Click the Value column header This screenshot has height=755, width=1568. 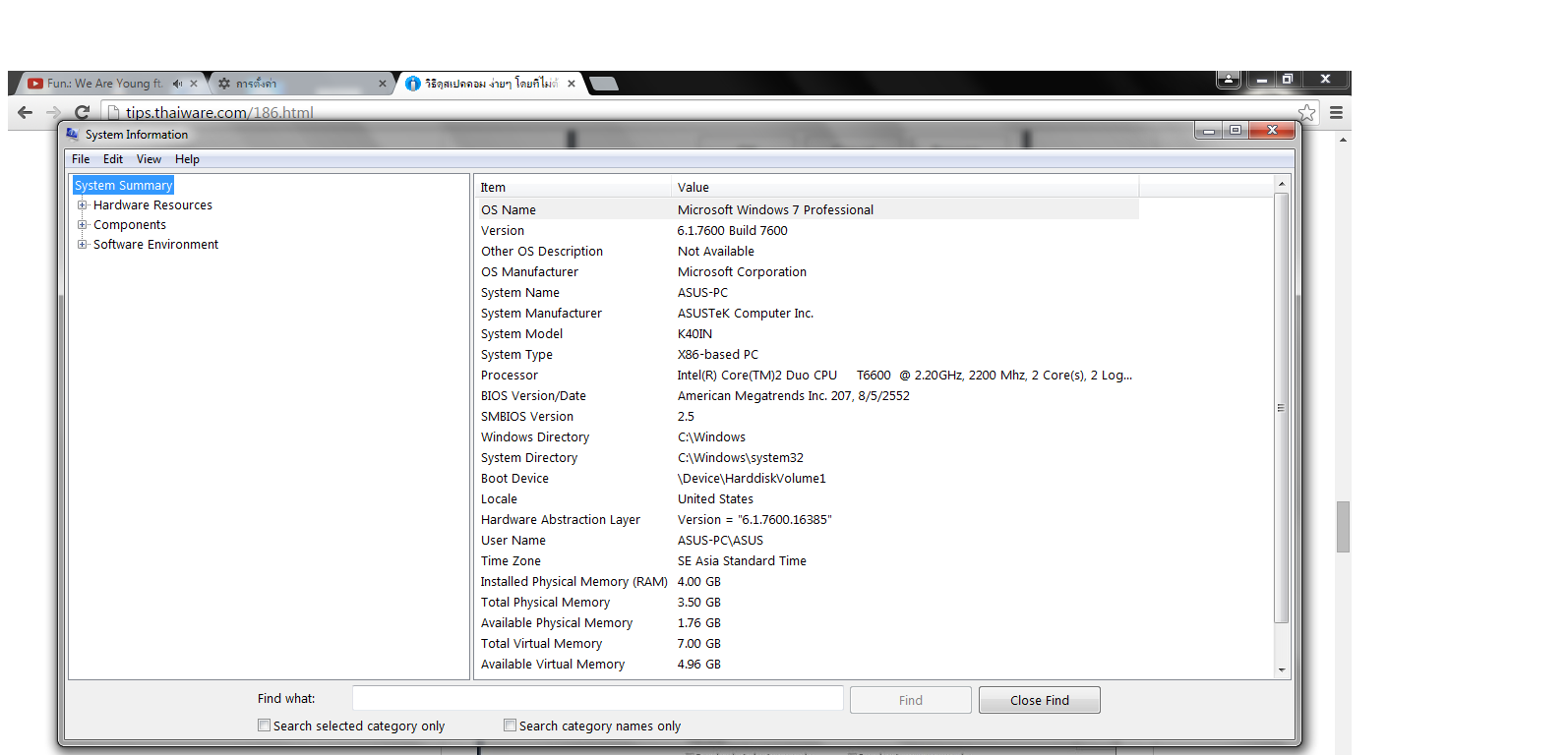905,187
